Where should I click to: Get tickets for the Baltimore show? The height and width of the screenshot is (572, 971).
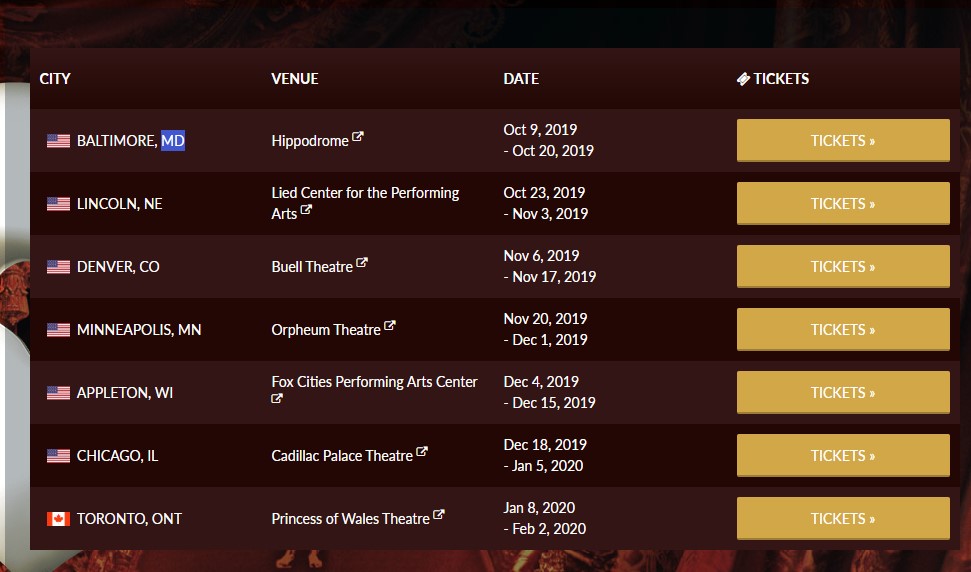point(843,141)
